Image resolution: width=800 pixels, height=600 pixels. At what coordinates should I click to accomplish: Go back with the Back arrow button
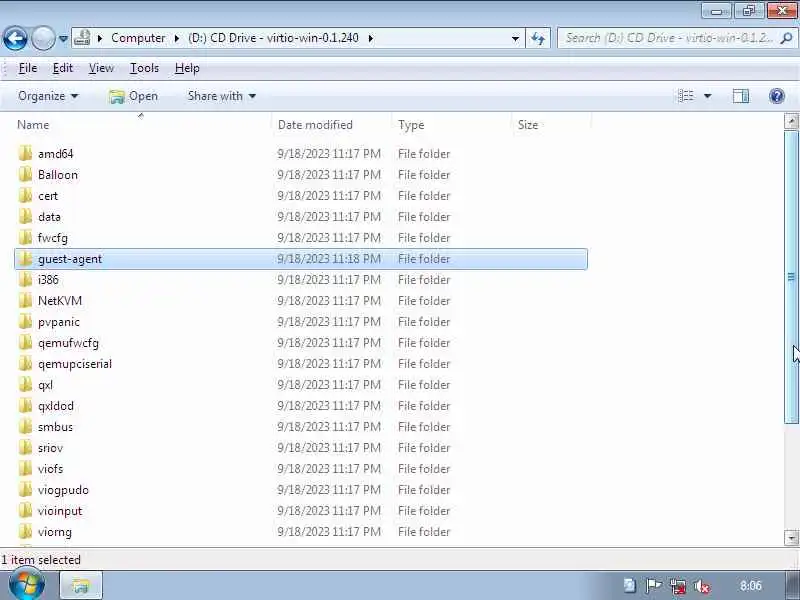15,38
